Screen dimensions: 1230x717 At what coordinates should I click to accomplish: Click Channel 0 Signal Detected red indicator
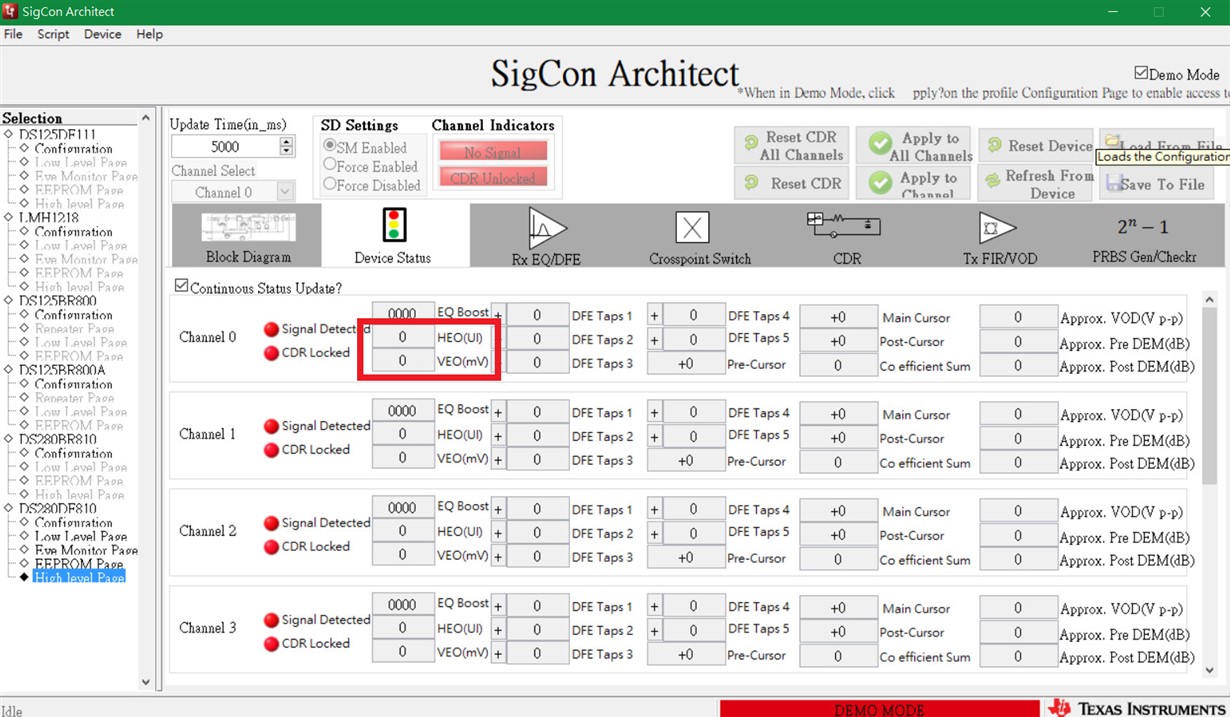point(271,329)
